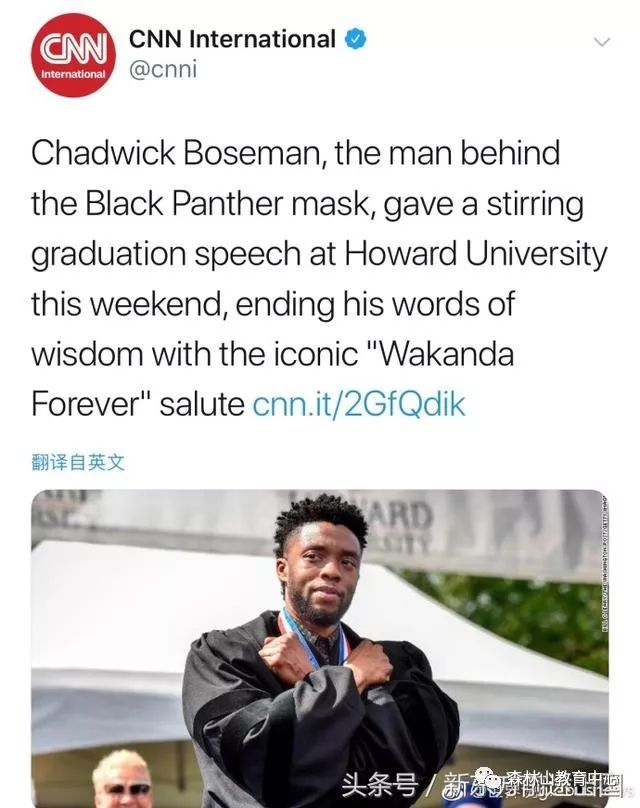Image resolution: width=640 pixels, height=808 pixels.
Task: Open the CNN International display name
Action: pos(232,39)
